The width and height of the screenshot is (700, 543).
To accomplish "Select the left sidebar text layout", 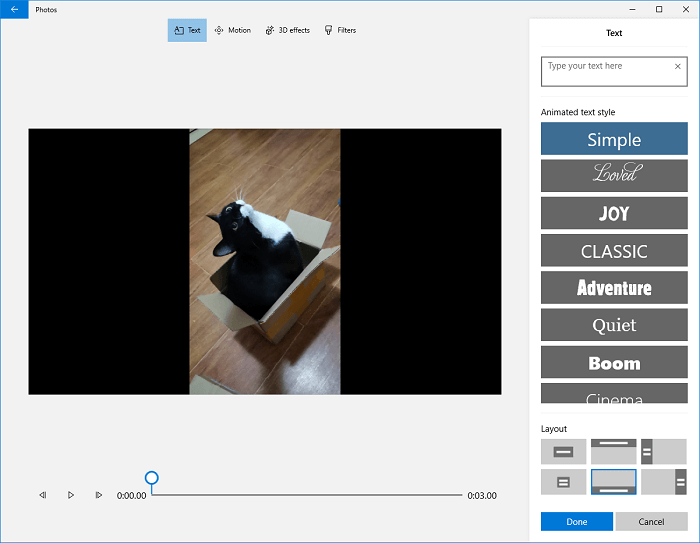I will (663, 451).
